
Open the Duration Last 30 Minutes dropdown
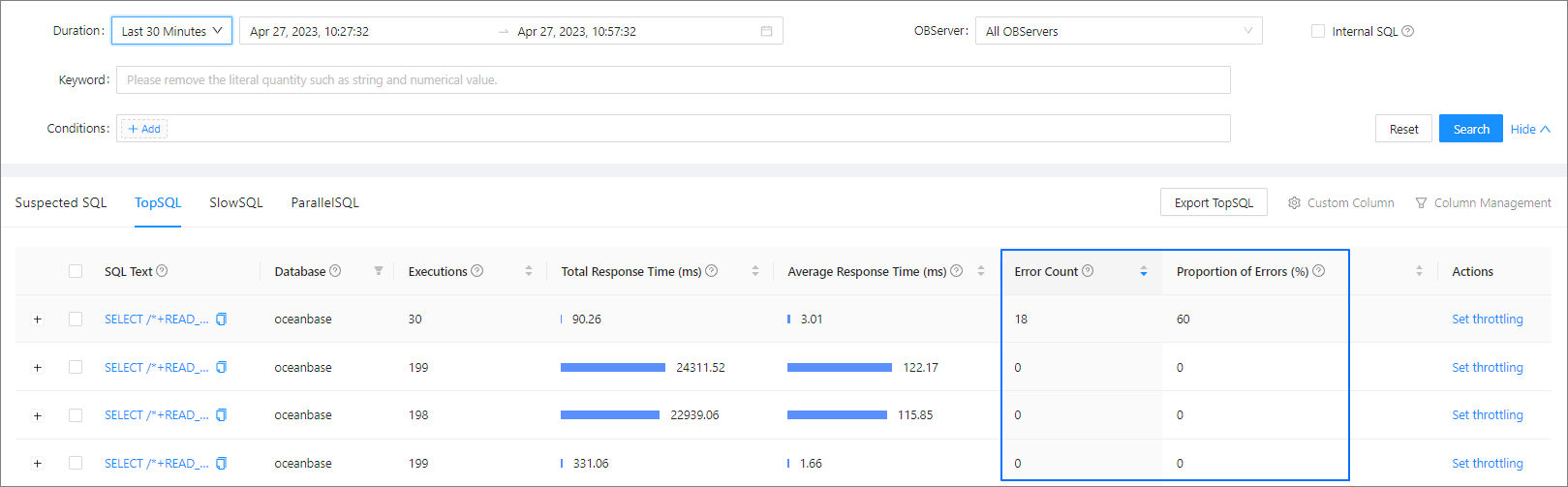171,31
